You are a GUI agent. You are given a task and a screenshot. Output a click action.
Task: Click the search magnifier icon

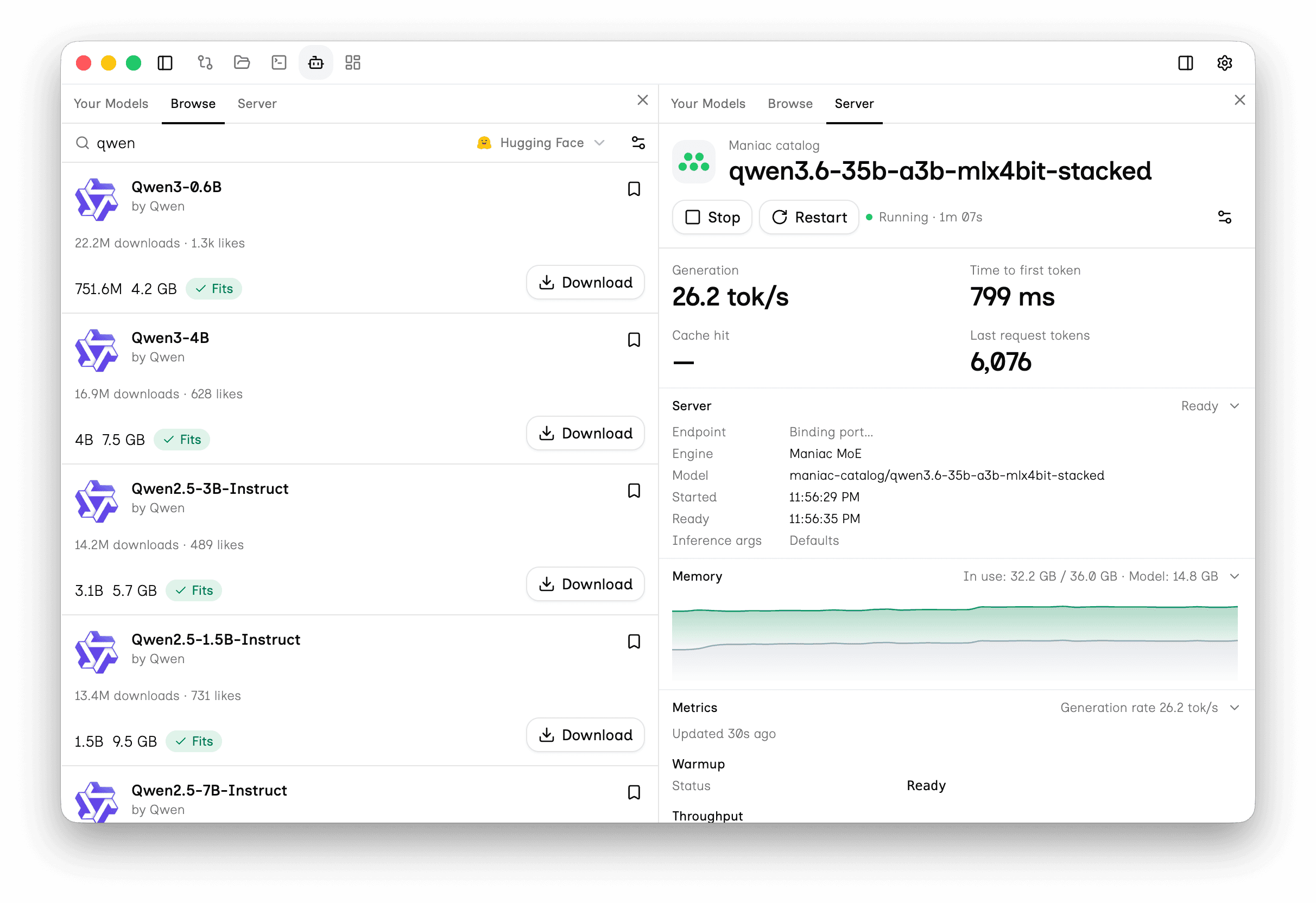coord(83,143)
